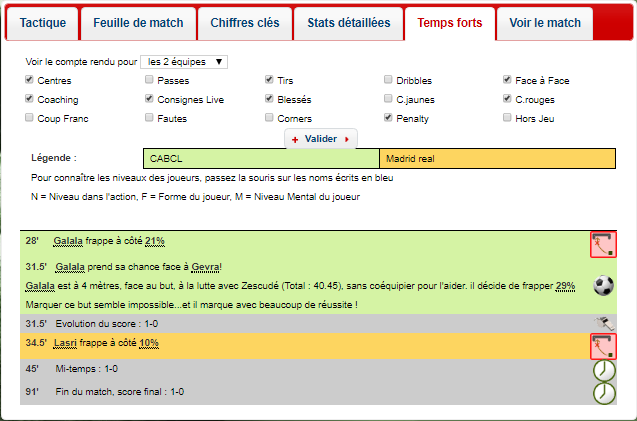637x421 pixels.
Task: Enable the Corners checkbox
Action: point(269,117)
